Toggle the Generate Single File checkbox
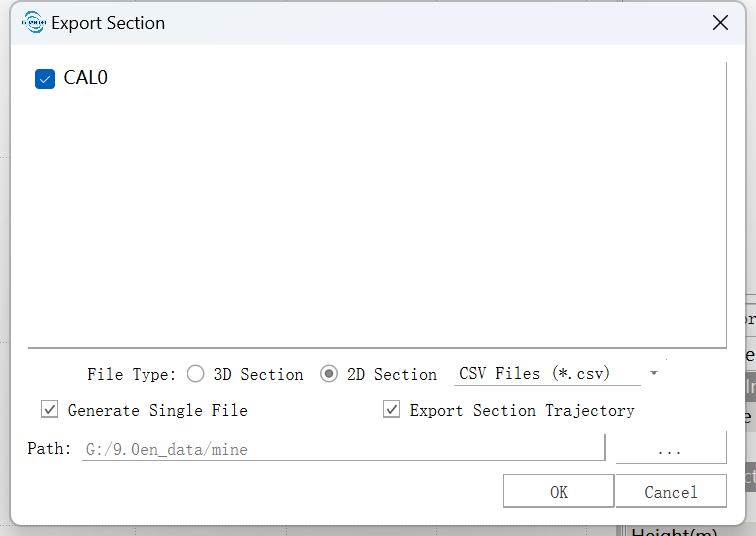 50,409
